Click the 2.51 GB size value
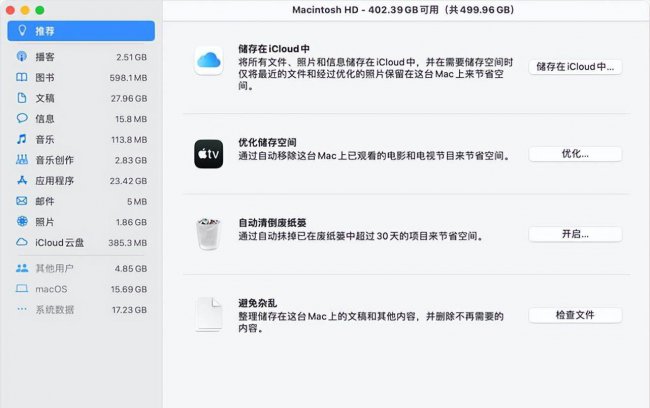Viewport: 650px width, 408px height. click(131, 57)
